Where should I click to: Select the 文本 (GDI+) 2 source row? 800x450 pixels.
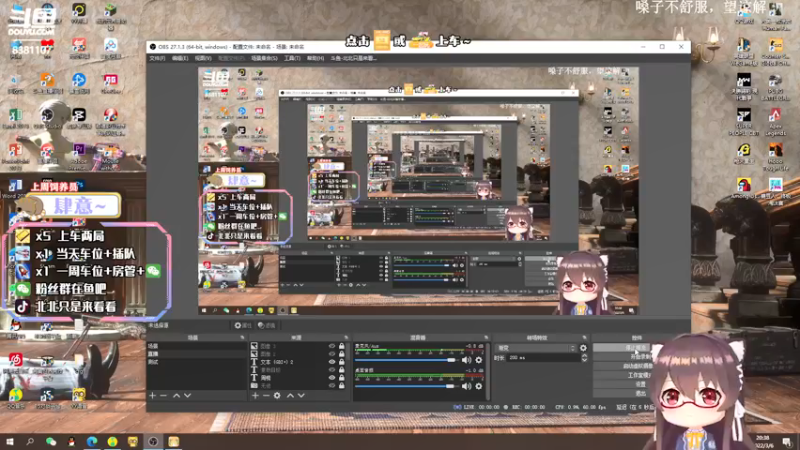coord(299,362)
